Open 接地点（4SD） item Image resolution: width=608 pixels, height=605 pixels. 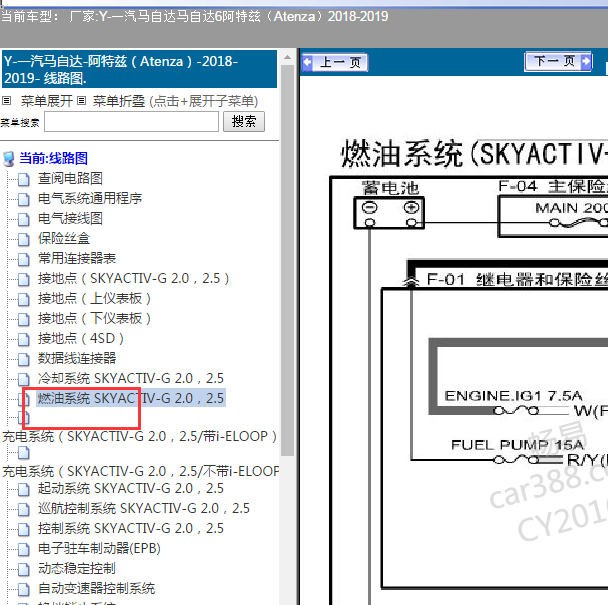pos(81,339)
